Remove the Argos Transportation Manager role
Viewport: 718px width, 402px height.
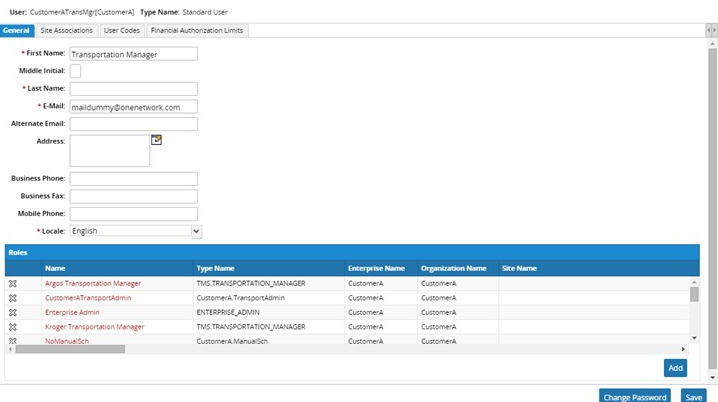(13, 284)
